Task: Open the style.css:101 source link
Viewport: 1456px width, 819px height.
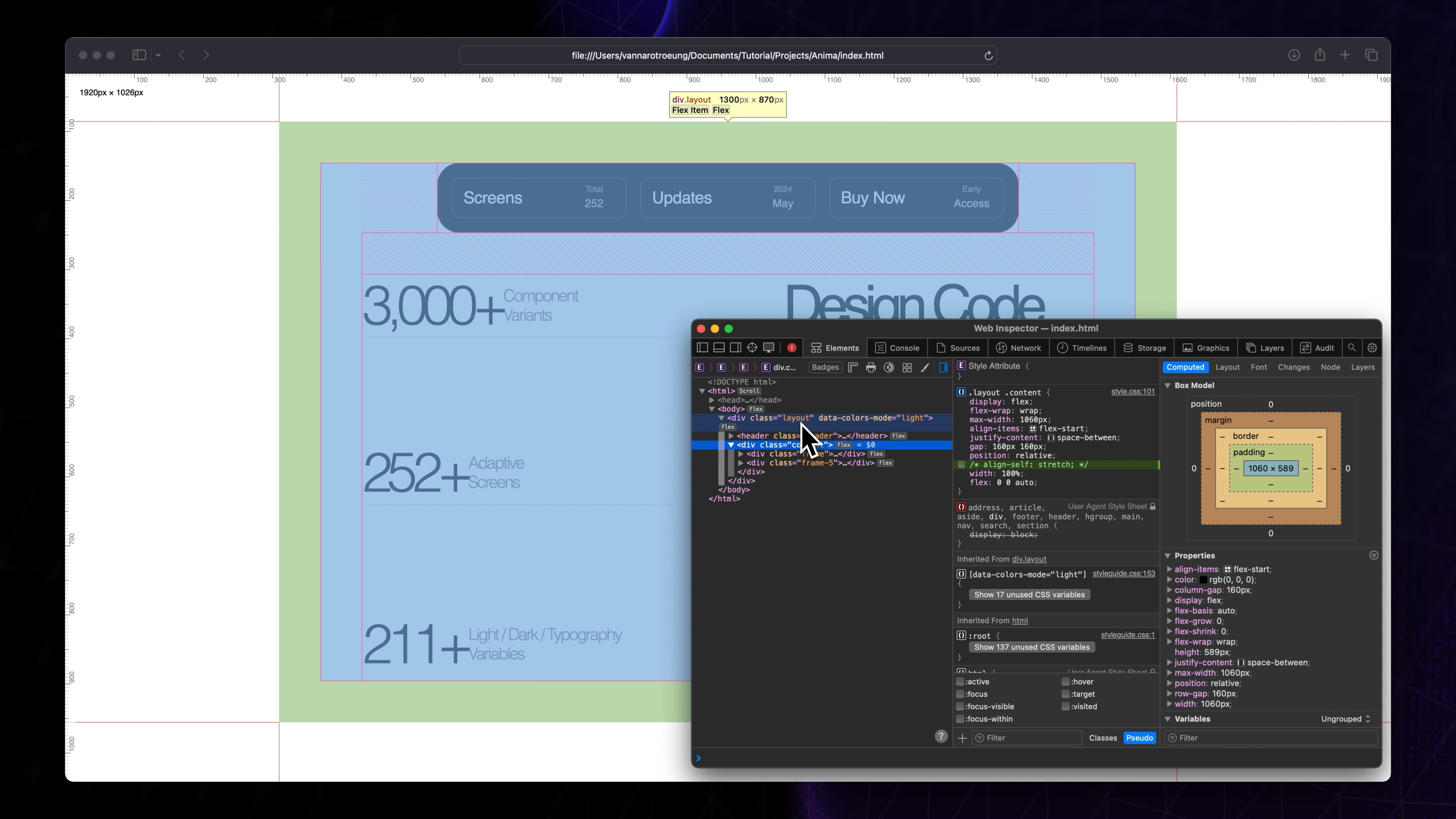Action: [x=1133, y=392]
